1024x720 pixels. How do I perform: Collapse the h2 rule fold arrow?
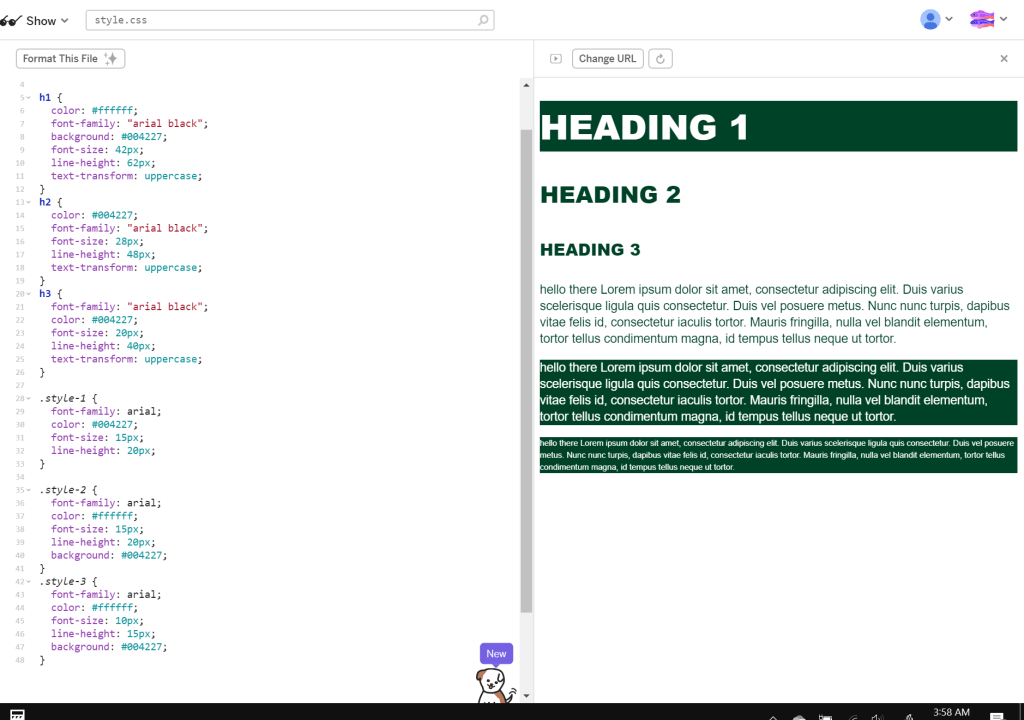point(29,202)
